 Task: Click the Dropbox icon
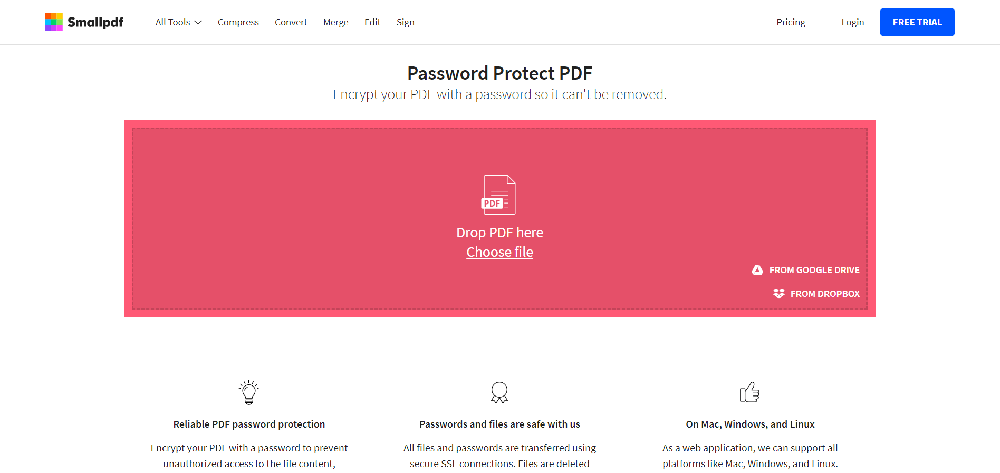pyautogui.click(x=779, y=294)
